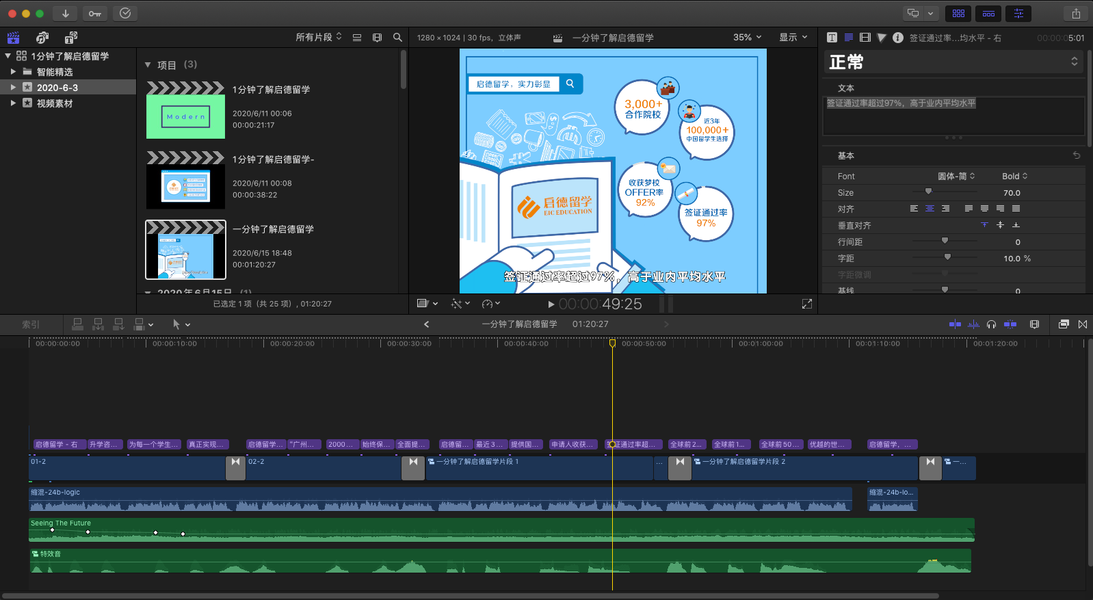Open timeline clip appearance button
The image size is (1093, 600).
point(1034,324)
